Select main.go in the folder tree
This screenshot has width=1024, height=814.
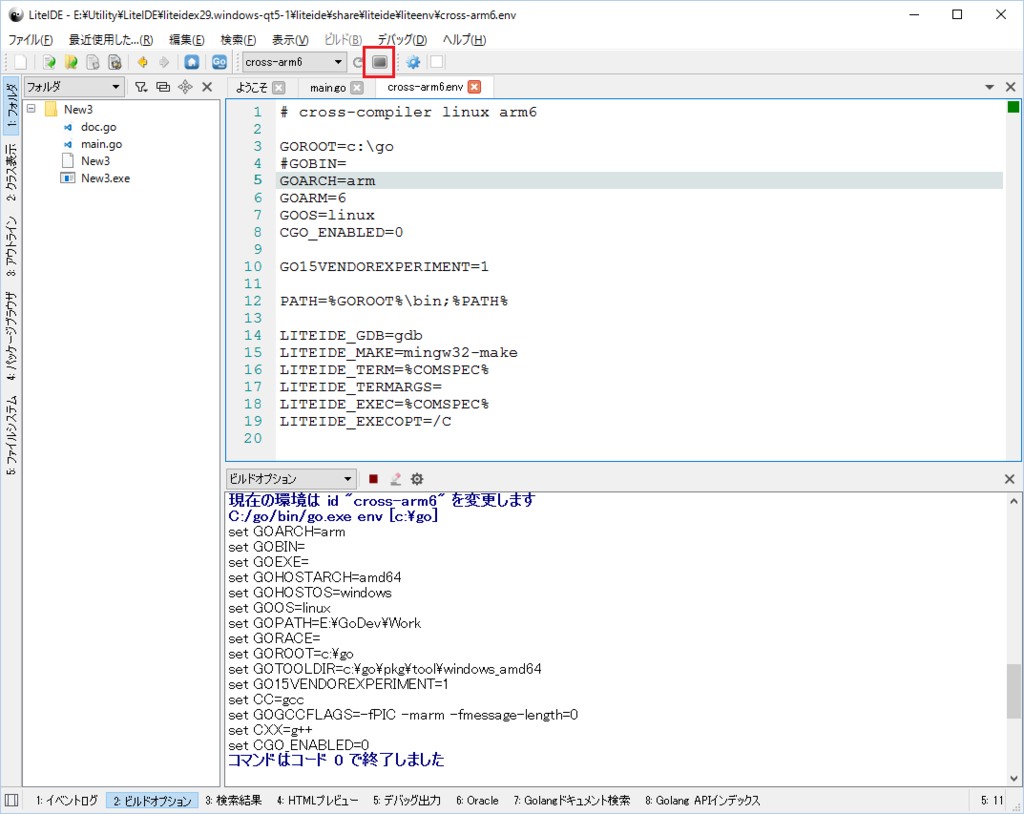coord(101,144)
